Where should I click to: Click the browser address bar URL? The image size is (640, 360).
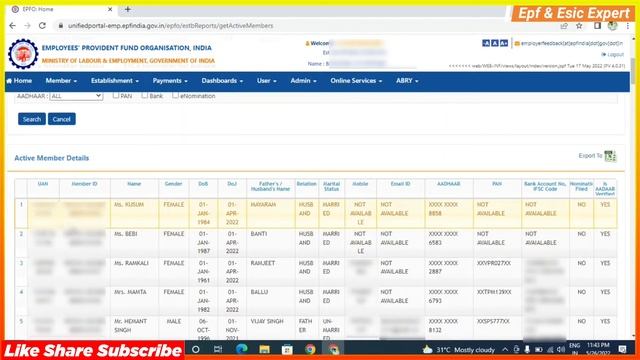(171, 26)
